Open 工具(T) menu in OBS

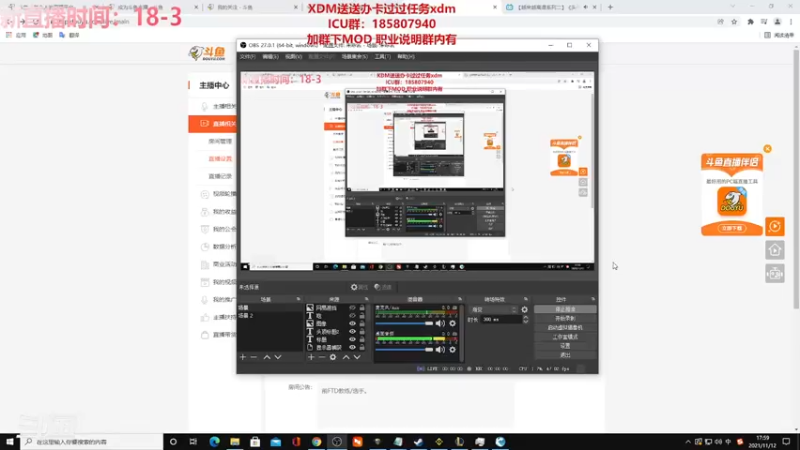382,57
